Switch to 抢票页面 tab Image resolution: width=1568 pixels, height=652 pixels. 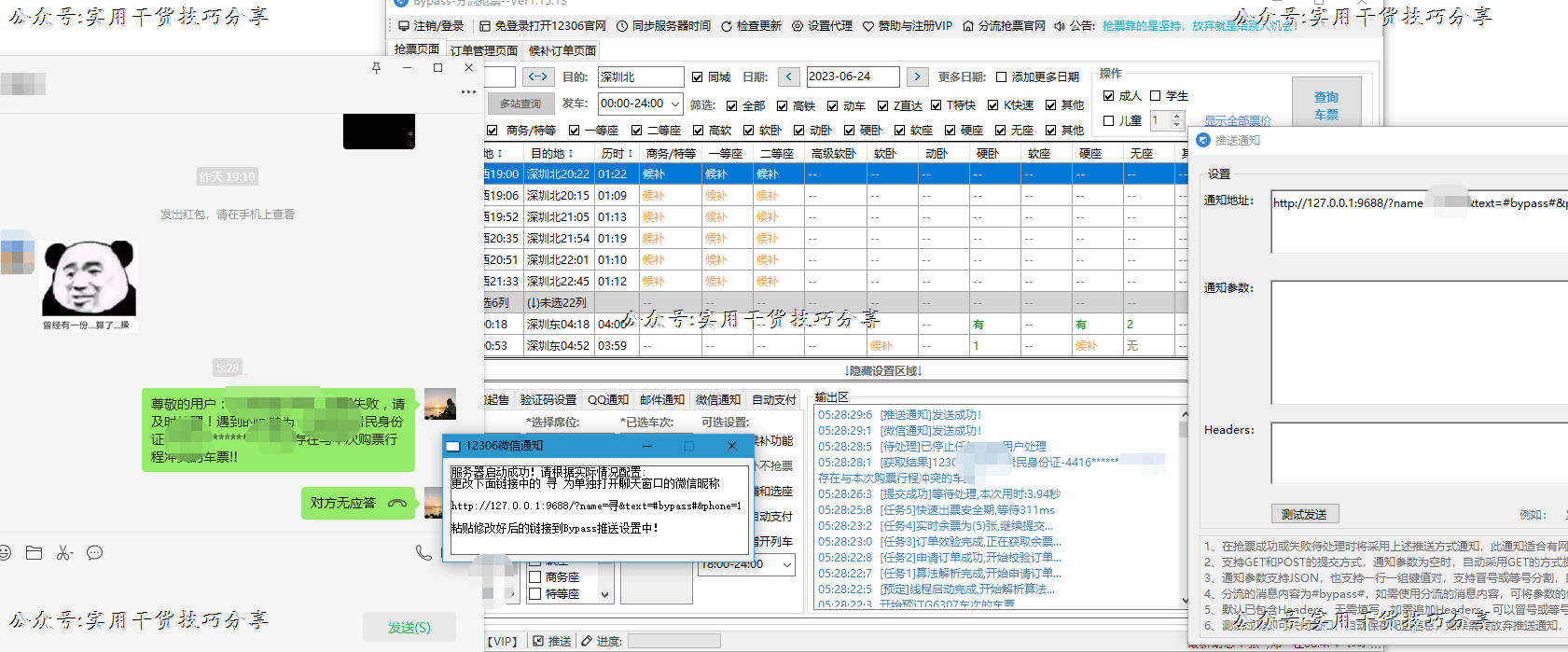point(417,49)
